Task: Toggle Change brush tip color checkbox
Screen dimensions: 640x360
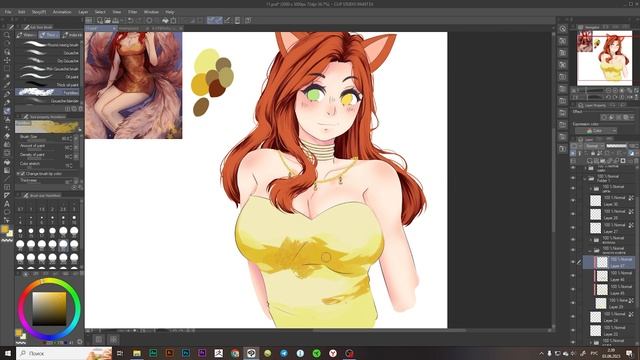Action: [23, 173]
